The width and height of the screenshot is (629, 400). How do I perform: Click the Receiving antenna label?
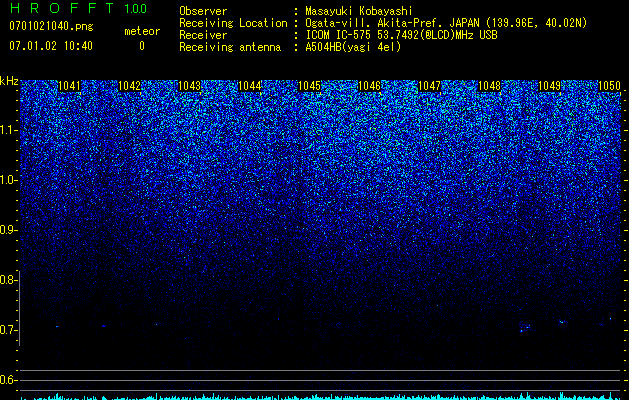tap(230, 47)
